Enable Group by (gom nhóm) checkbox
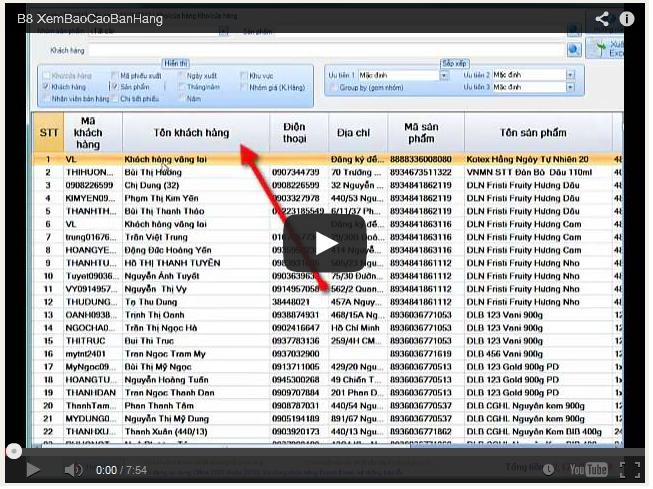 (334, 88)
